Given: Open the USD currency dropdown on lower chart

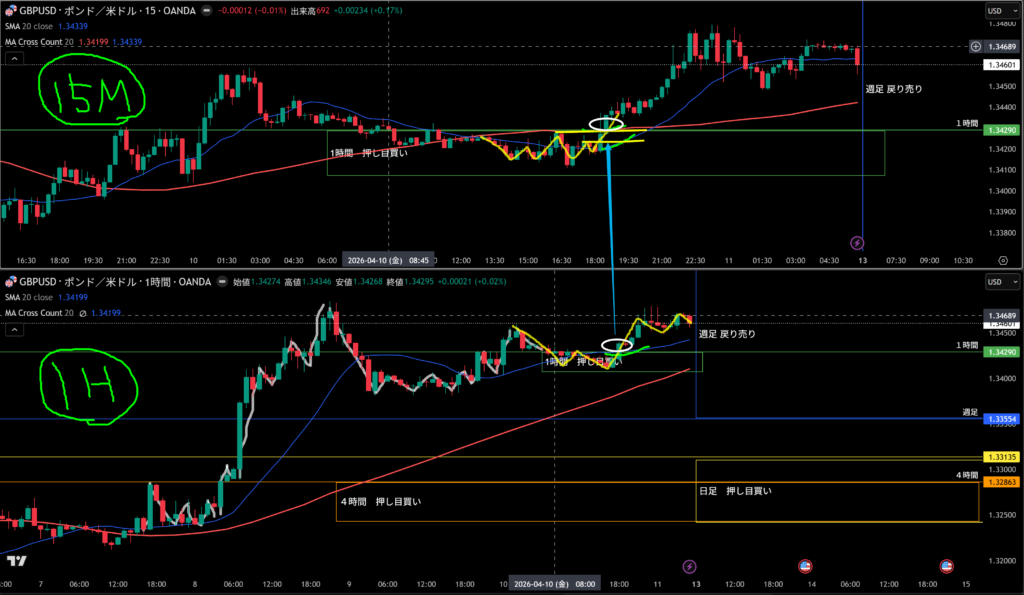Looking at the screenshot, I should pos(996,282).
